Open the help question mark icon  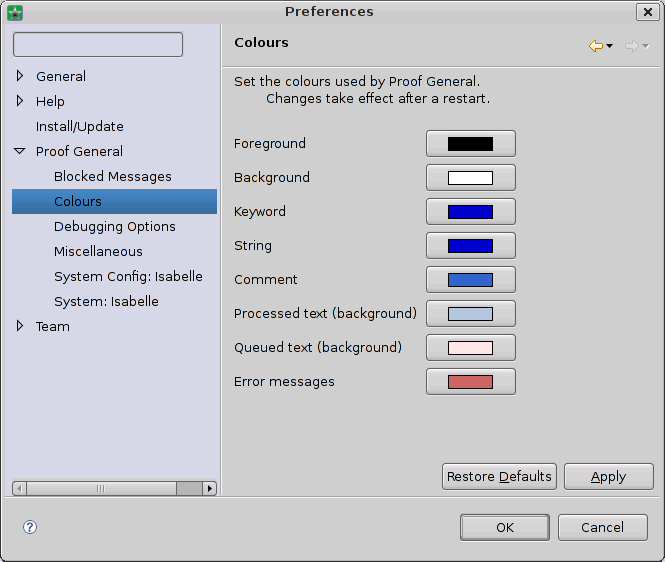30,527
